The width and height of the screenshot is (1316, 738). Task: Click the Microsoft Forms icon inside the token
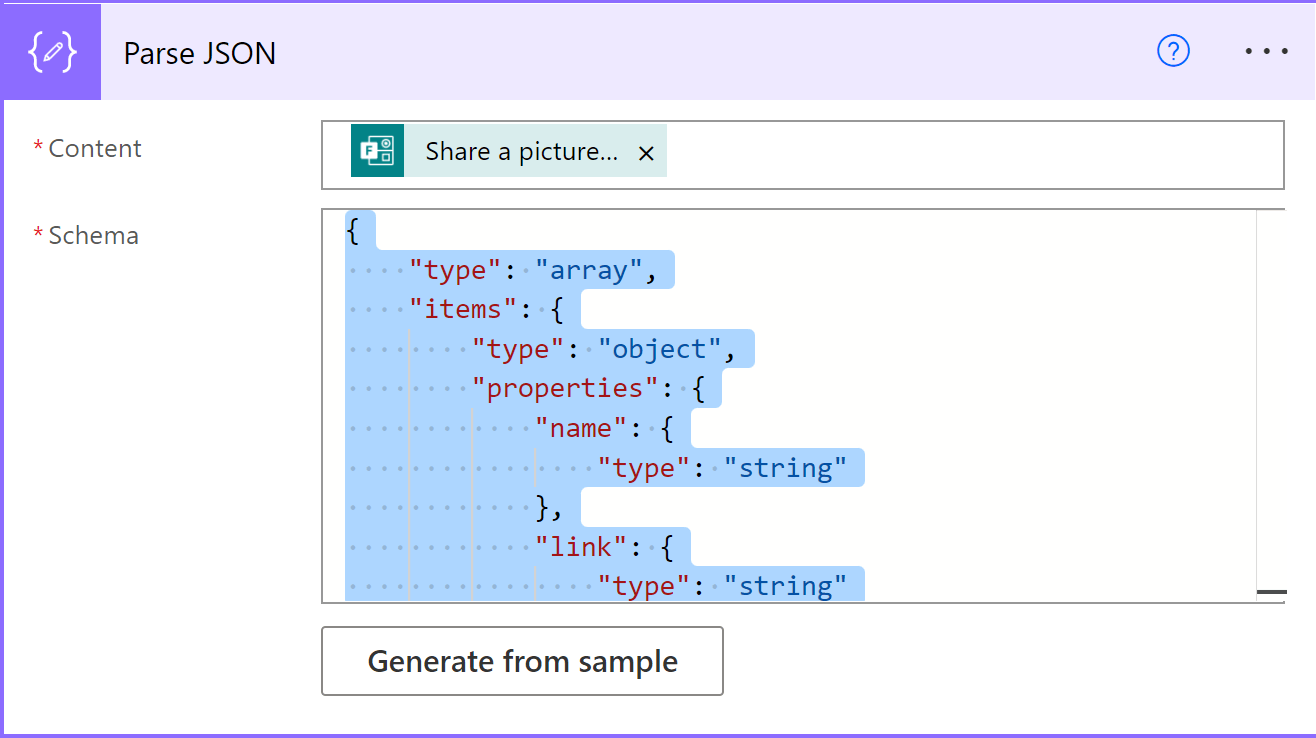coord(377,154)
